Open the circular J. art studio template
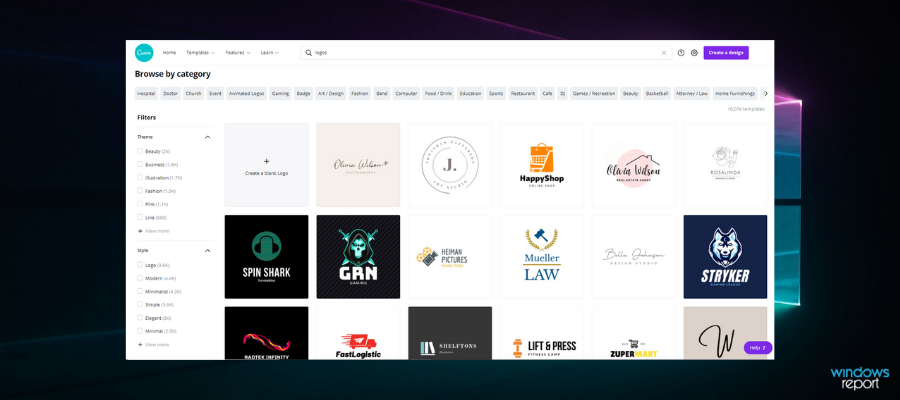The width and height of the screenshot is (900, 400). pyautogui.click(x=450, y=165)
